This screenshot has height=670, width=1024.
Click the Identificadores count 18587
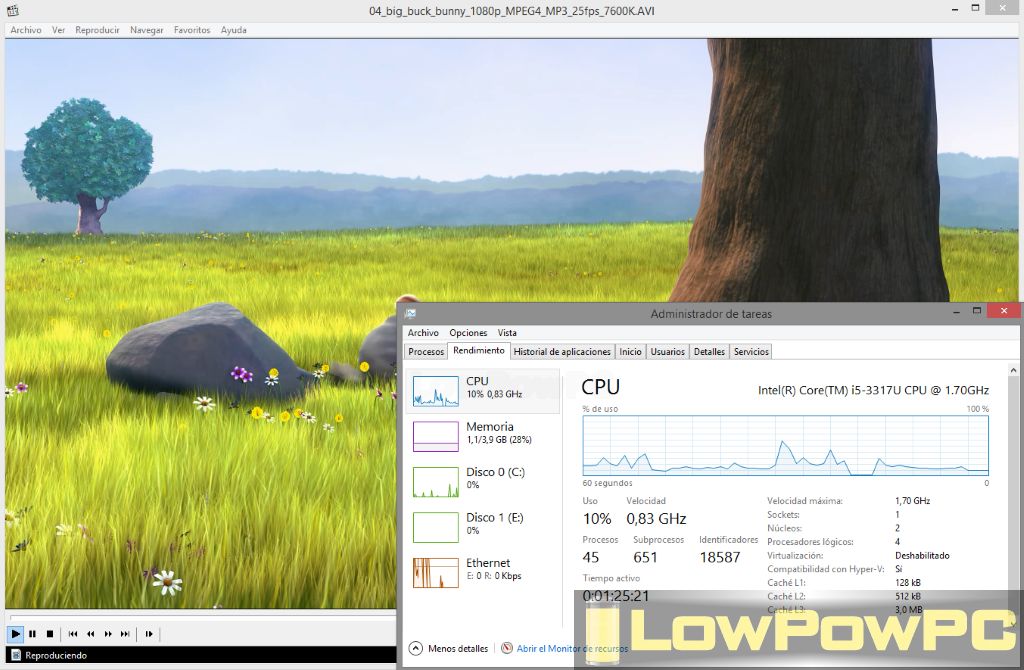(x=720, y=557)
